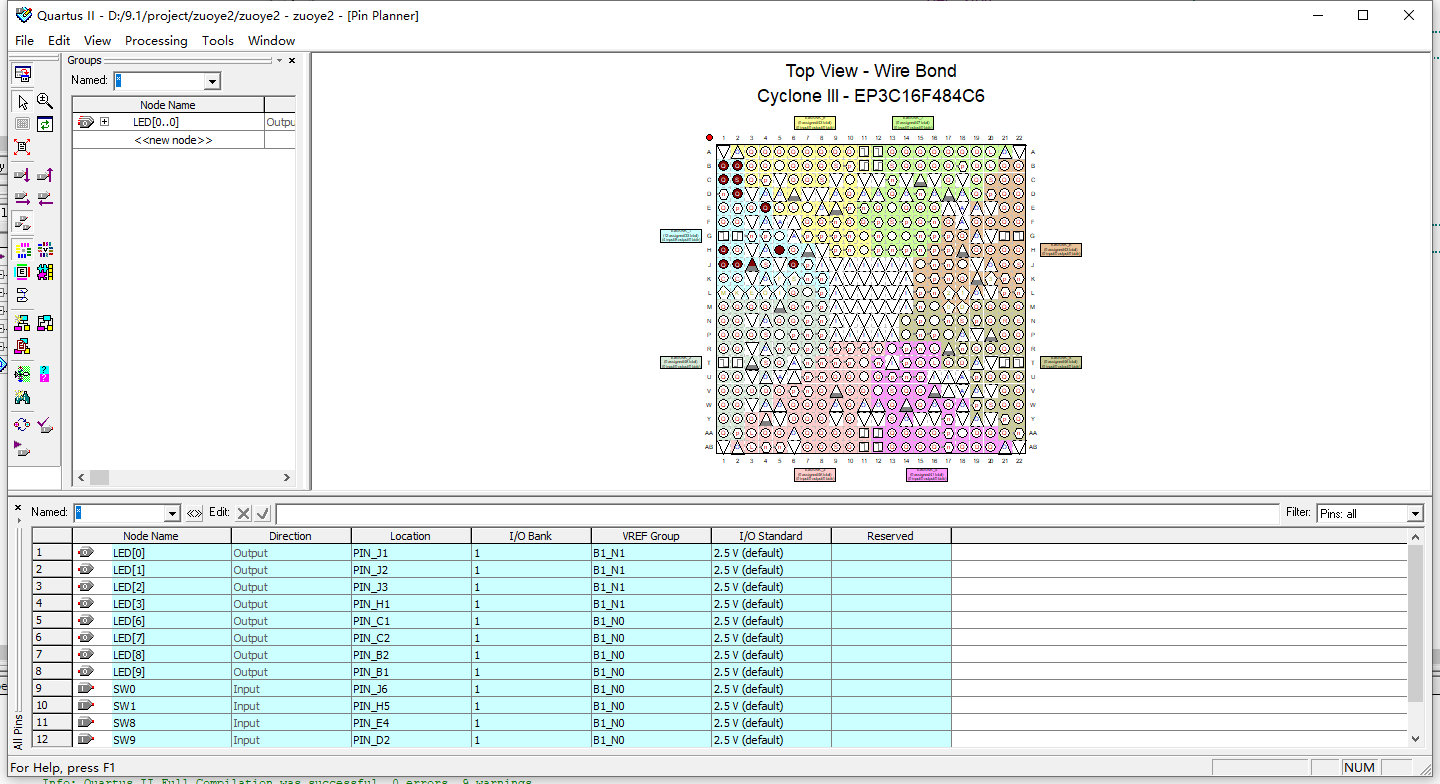Click the scroll-right arrow in Groups panel
Screen dimensions: 1440x784
click(286, 477)
